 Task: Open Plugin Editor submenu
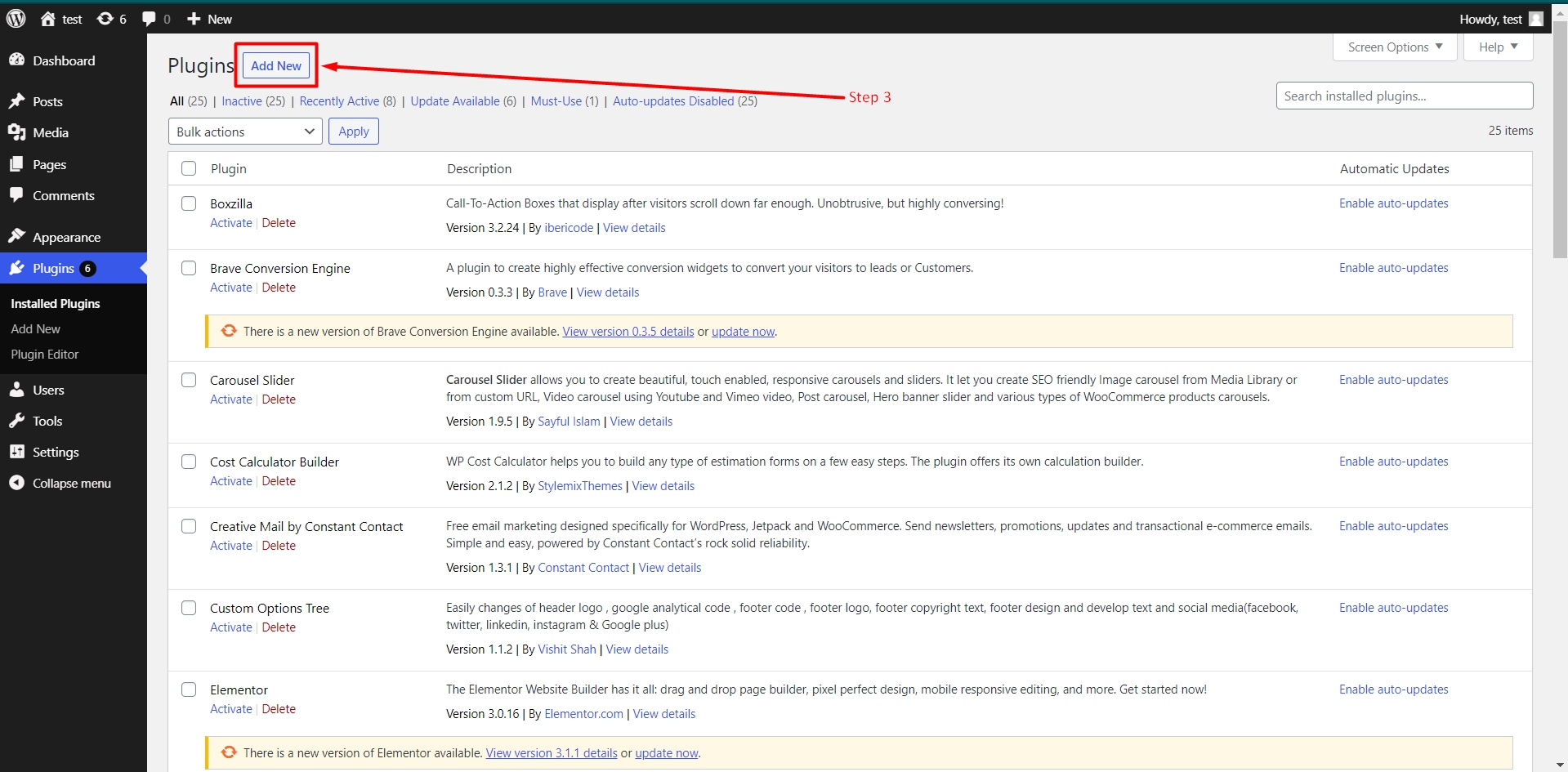[x=45, y=355]
